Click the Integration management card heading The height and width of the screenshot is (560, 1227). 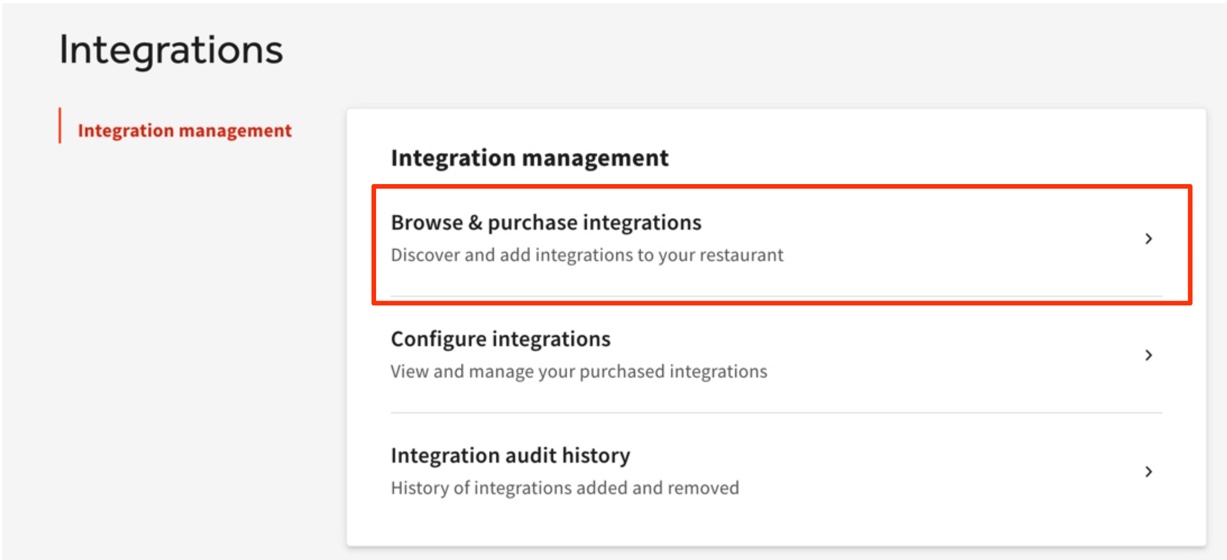pyautogui.click(x=529, y=158)
